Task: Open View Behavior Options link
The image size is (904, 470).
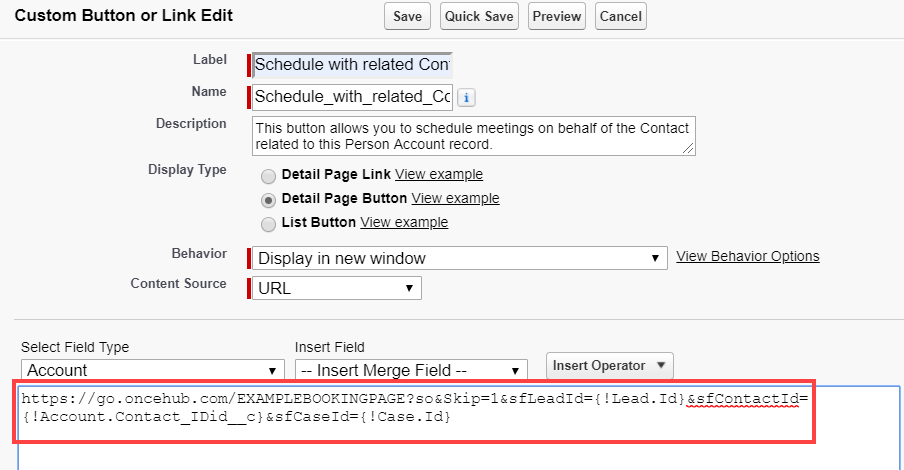Action: tap(747, 256)
